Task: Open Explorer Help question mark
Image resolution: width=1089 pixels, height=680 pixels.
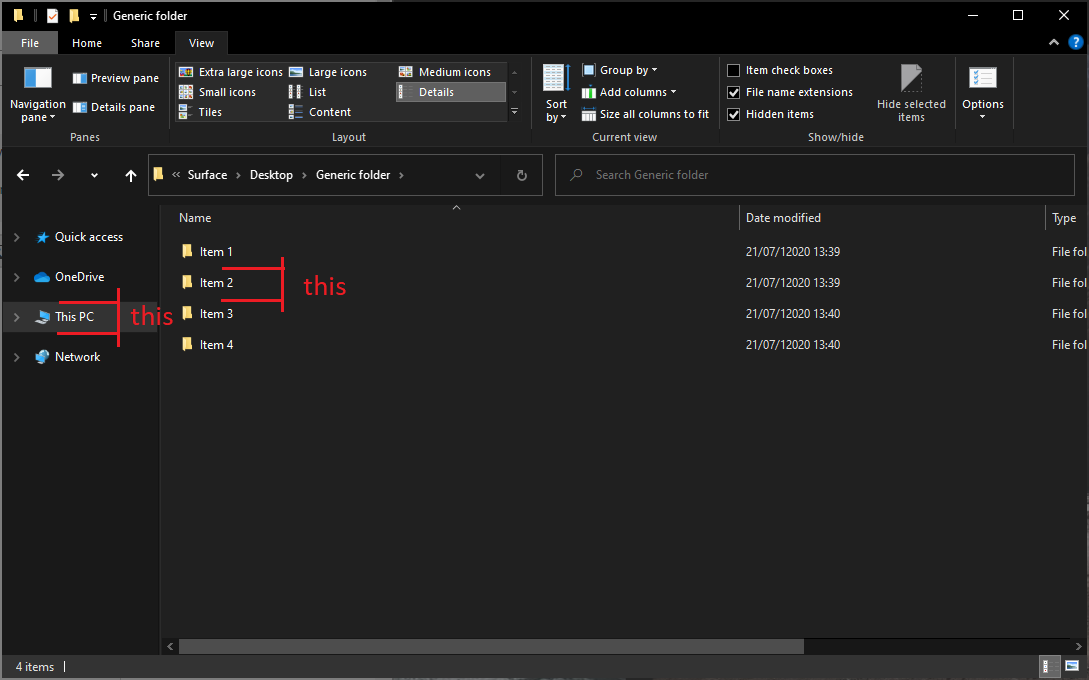Action: (x=1075, y=42)
